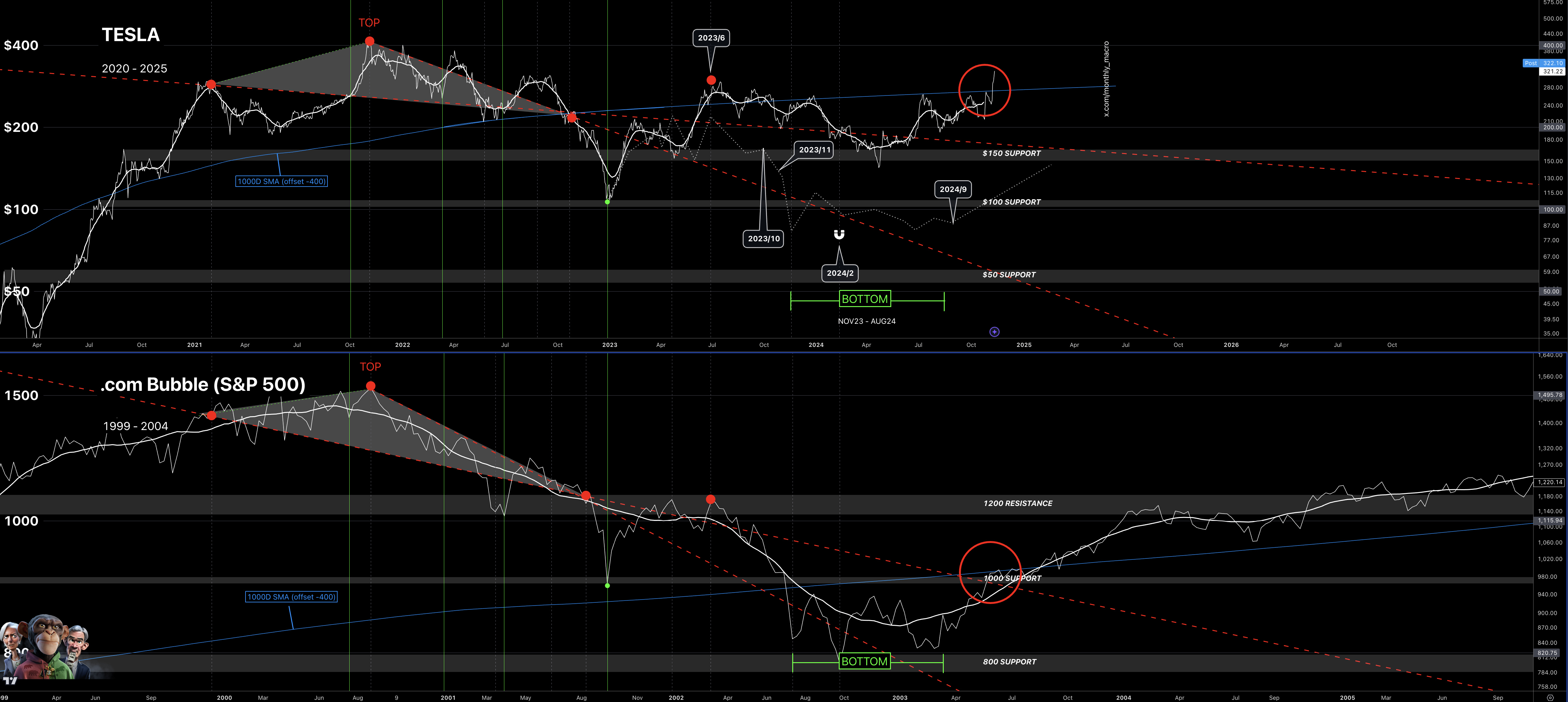Select the 2023/6 callout label
This screenshot has width=1568, height=702.
point(711,38)
